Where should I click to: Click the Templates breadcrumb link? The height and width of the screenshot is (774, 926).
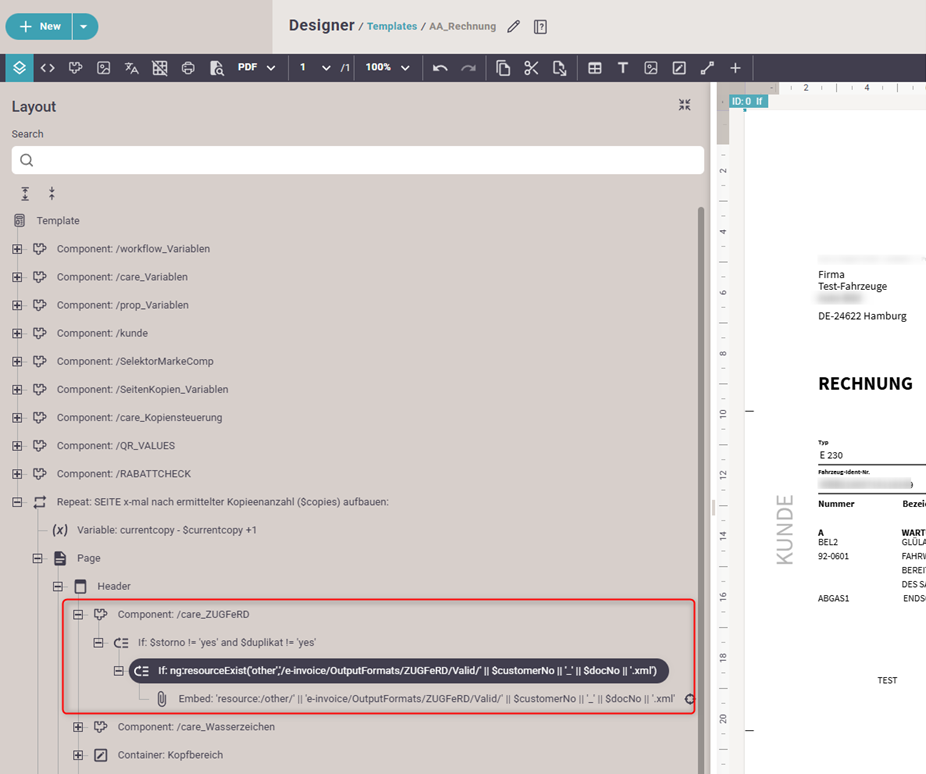[391, 27]
